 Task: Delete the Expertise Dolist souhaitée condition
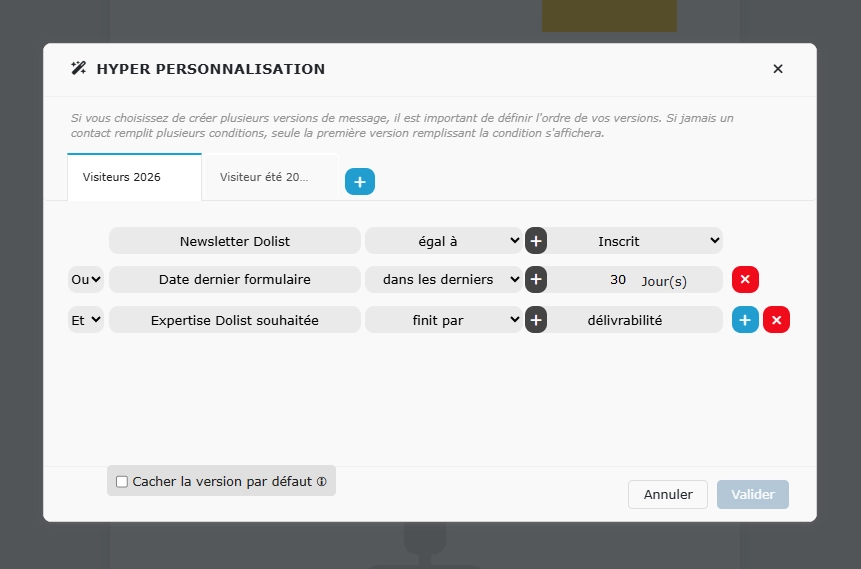776,320
